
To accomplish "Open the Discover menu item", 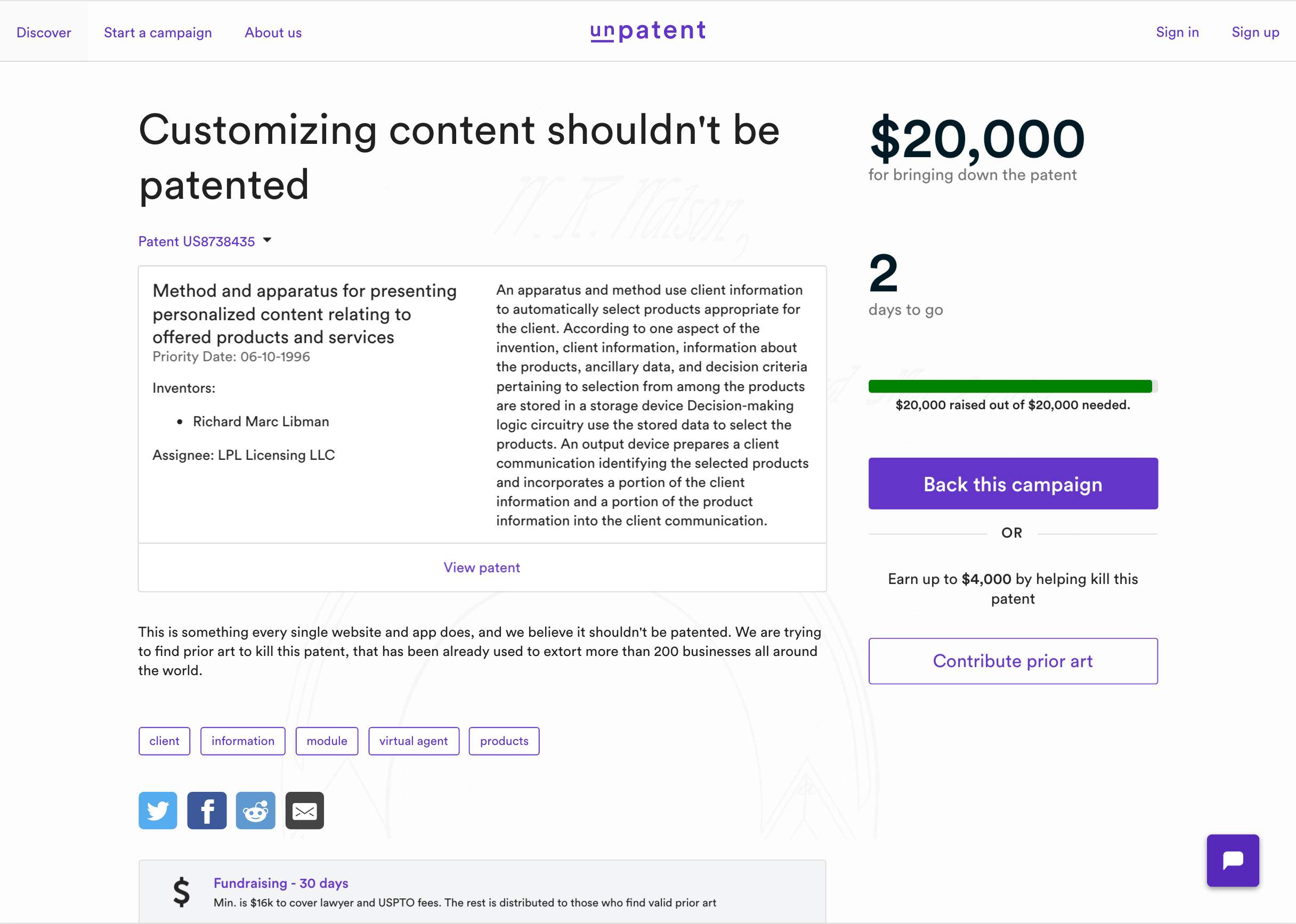I will pos(44,33).
